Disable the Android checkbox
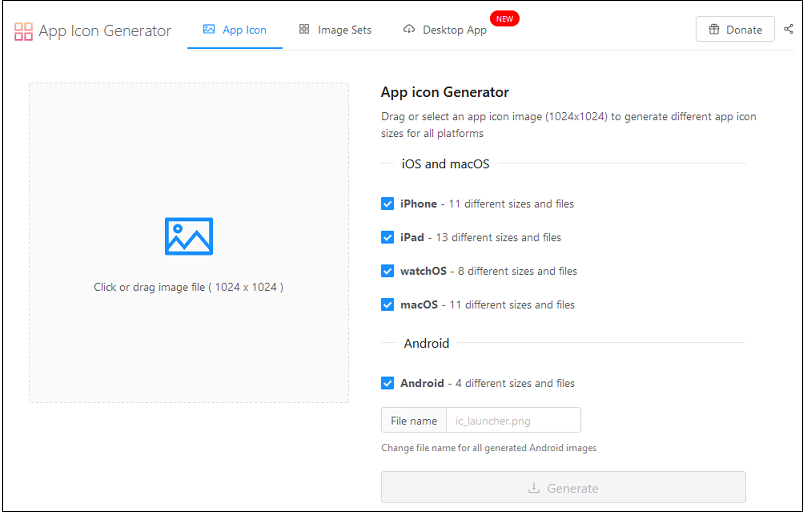This screenshot has height=512, width=803. pos(387,383)
